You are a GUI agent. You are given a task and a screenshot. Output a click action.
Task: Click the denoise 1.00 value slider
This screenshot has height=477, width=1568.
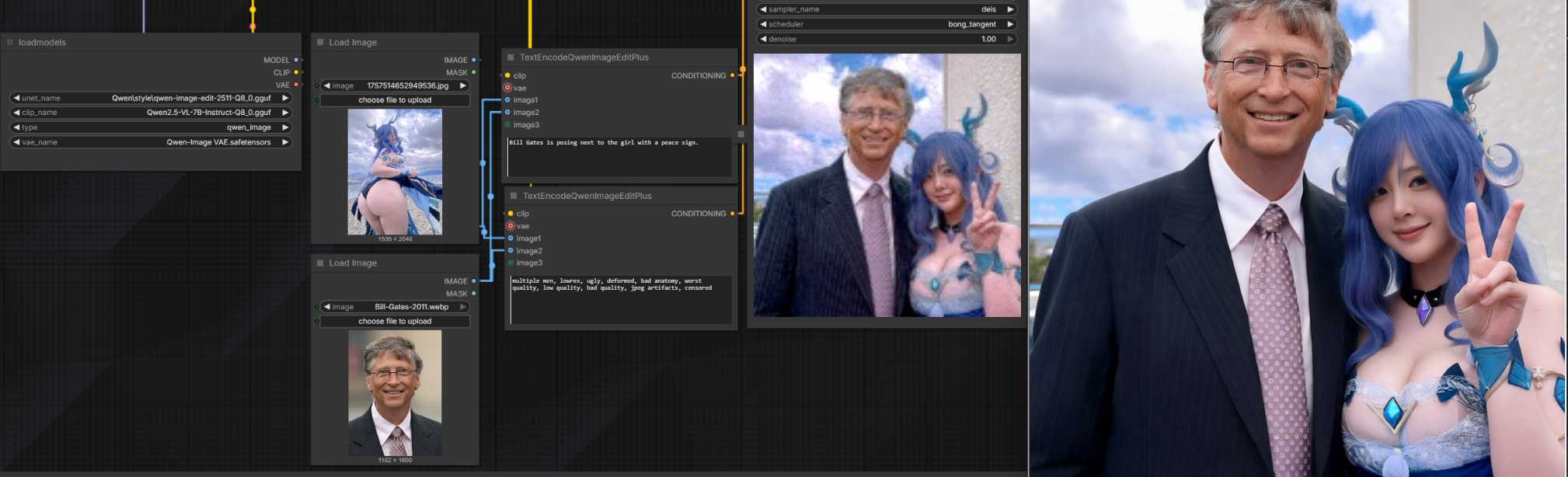887,39
